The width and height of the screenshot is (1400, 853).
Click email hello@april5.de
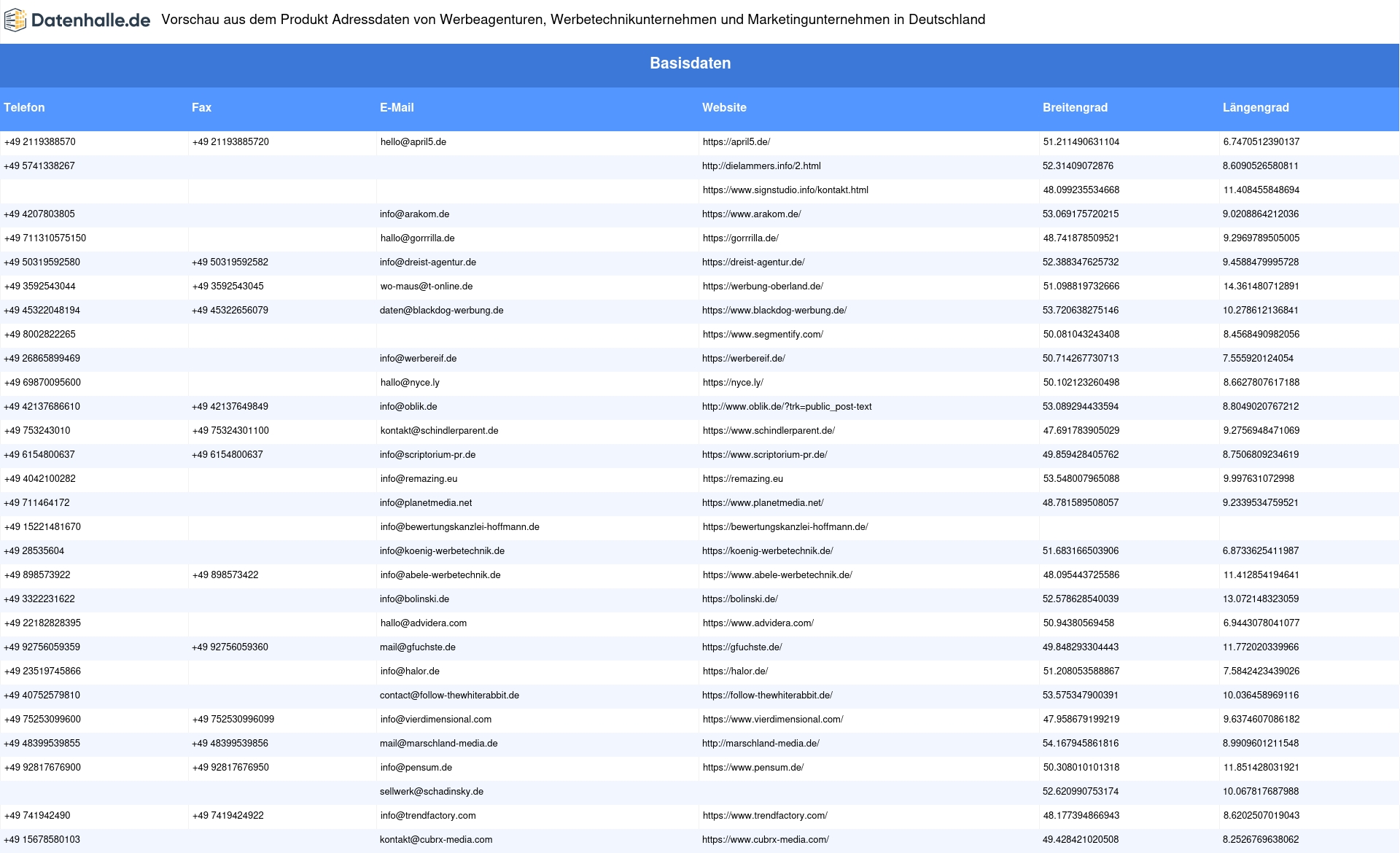(x=413, y=142)
